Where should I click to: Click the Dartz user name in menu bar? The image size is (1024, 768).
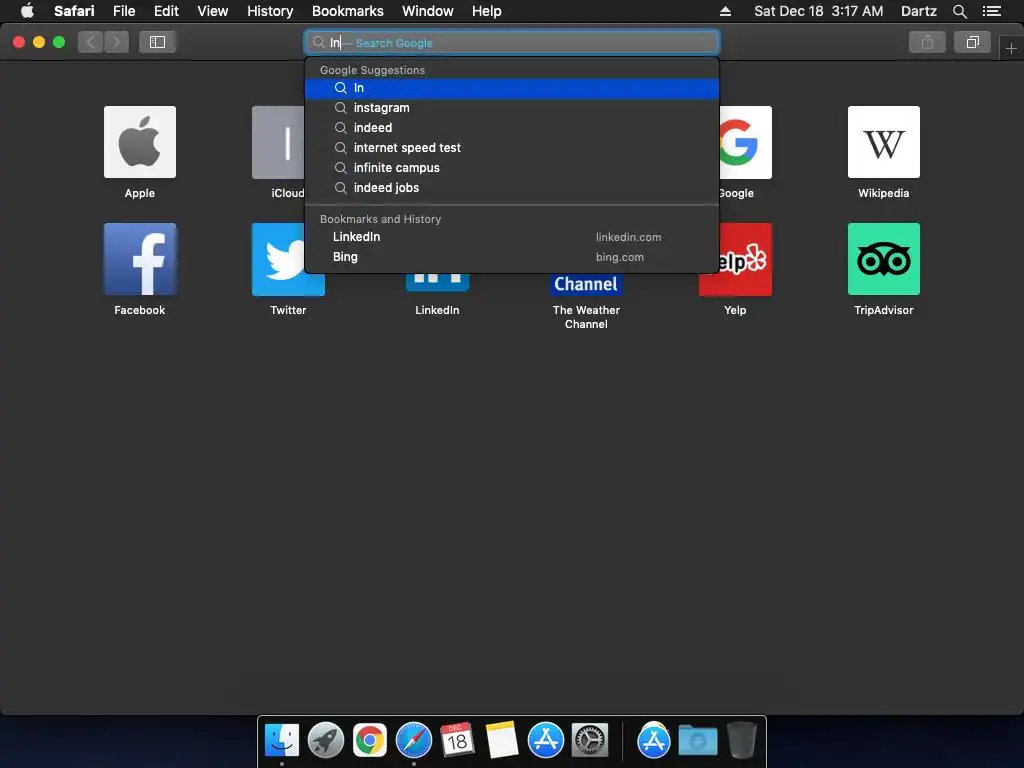pyautogui.click(x=918, y=11)
